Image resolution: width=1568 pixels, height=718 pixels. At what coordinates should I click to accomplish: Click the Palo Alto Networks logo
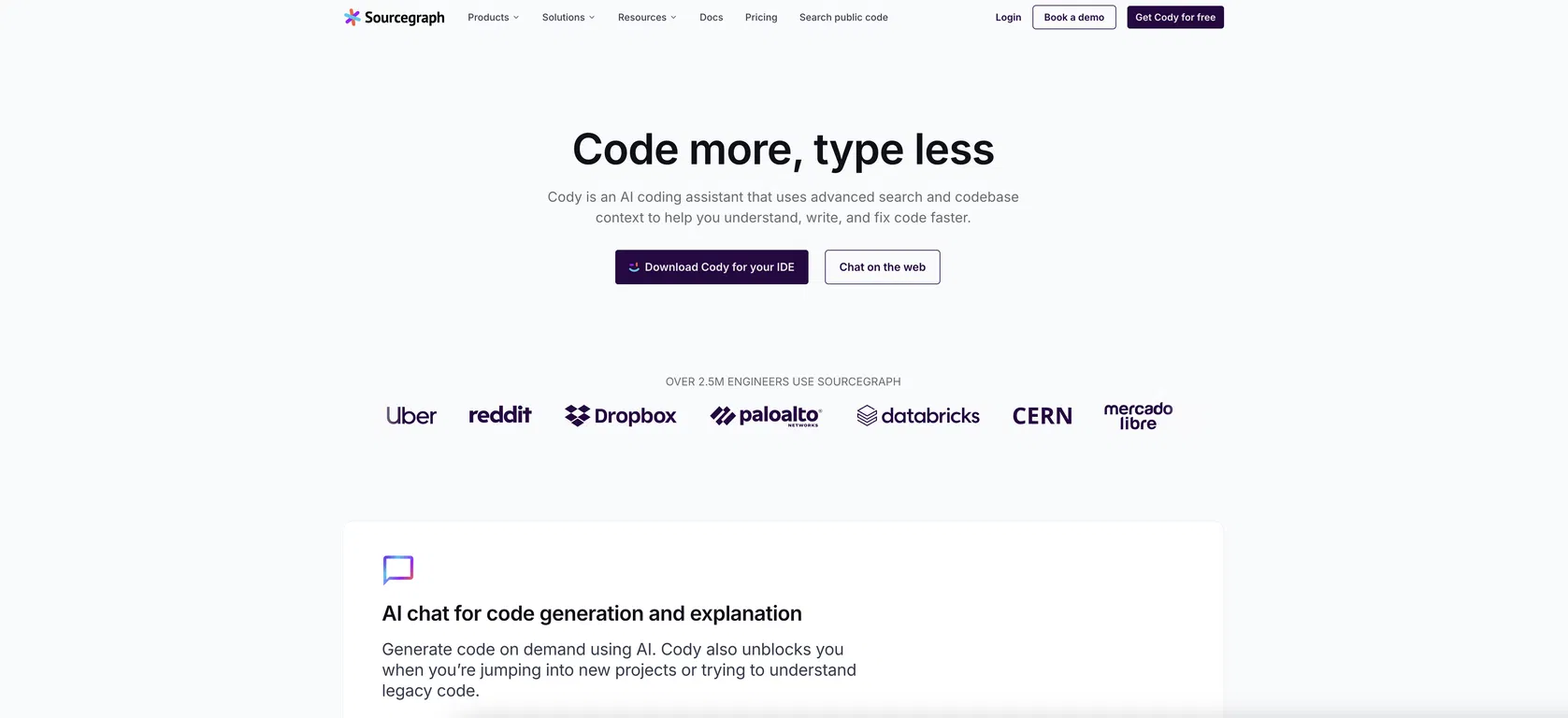point(766,416)
